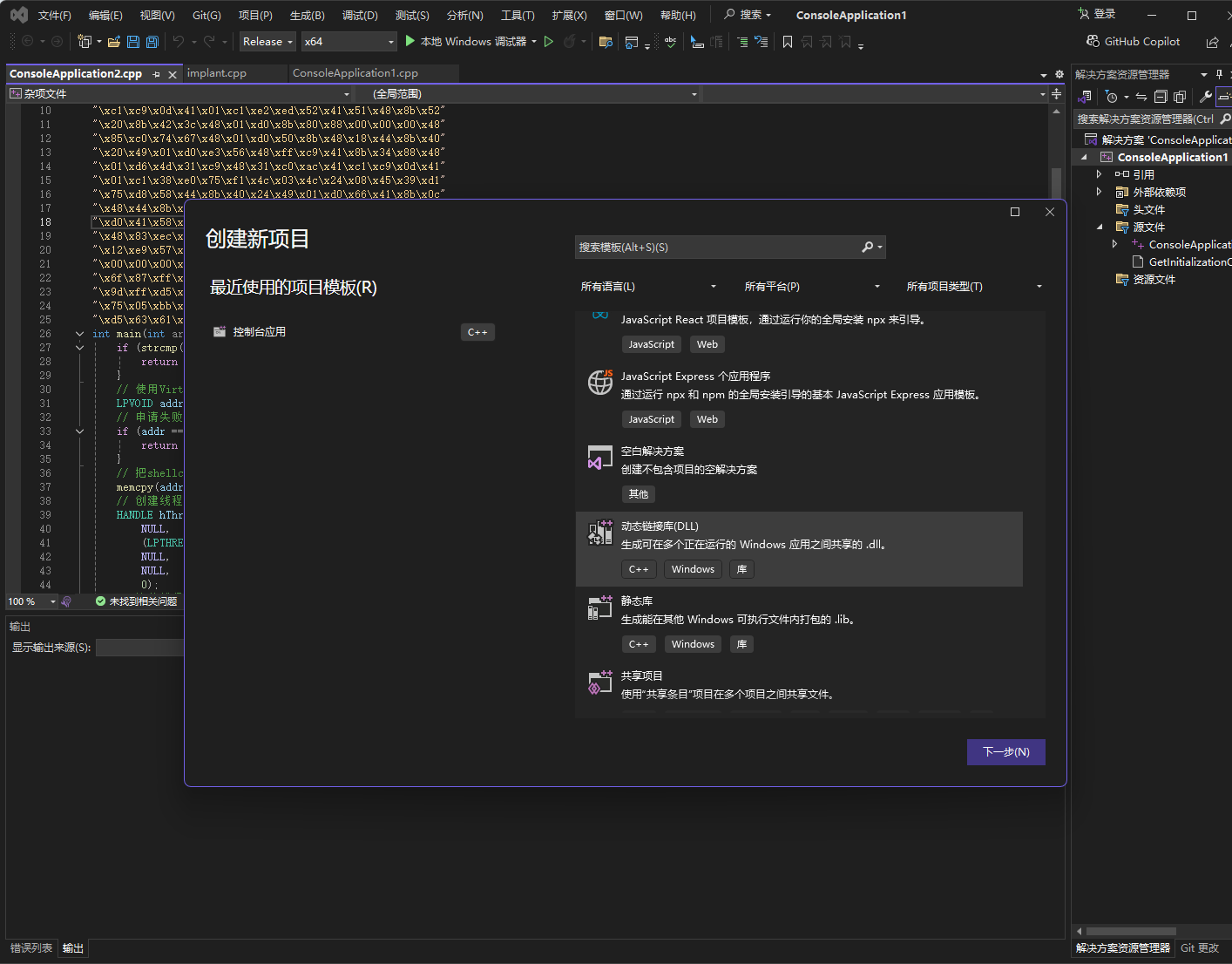1232x964 pixels.
Task: Open the x64 platform dropdown
Action: (x=349, y=41)
